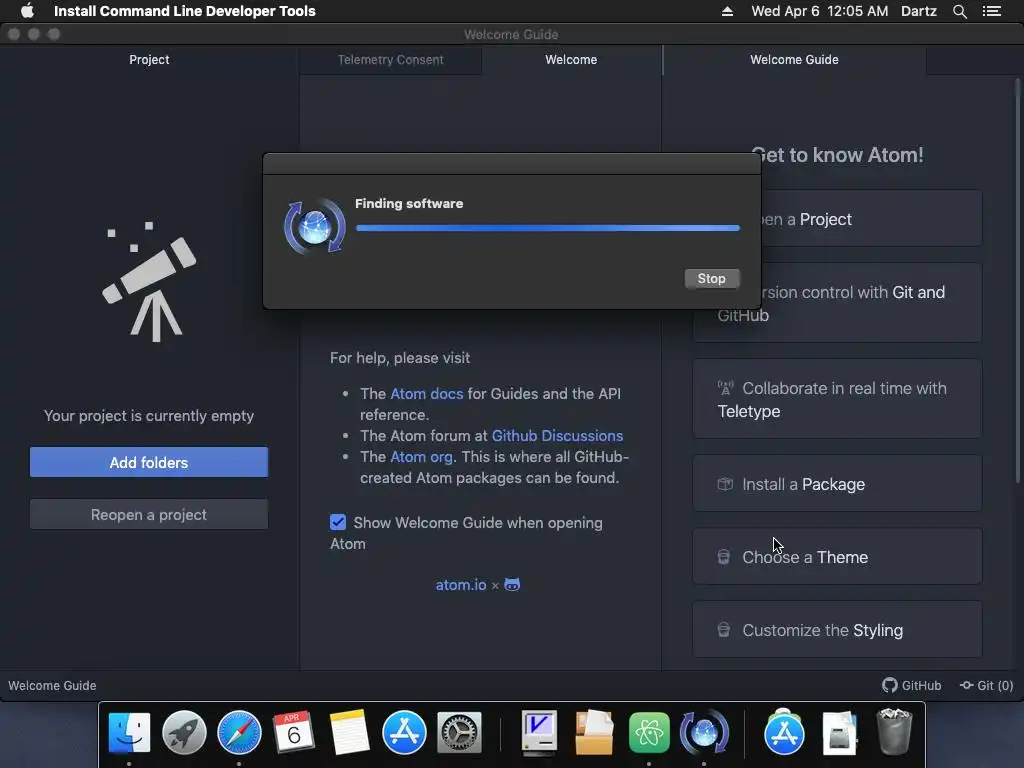Click the eject icon in menu bar

pos(727,11)
